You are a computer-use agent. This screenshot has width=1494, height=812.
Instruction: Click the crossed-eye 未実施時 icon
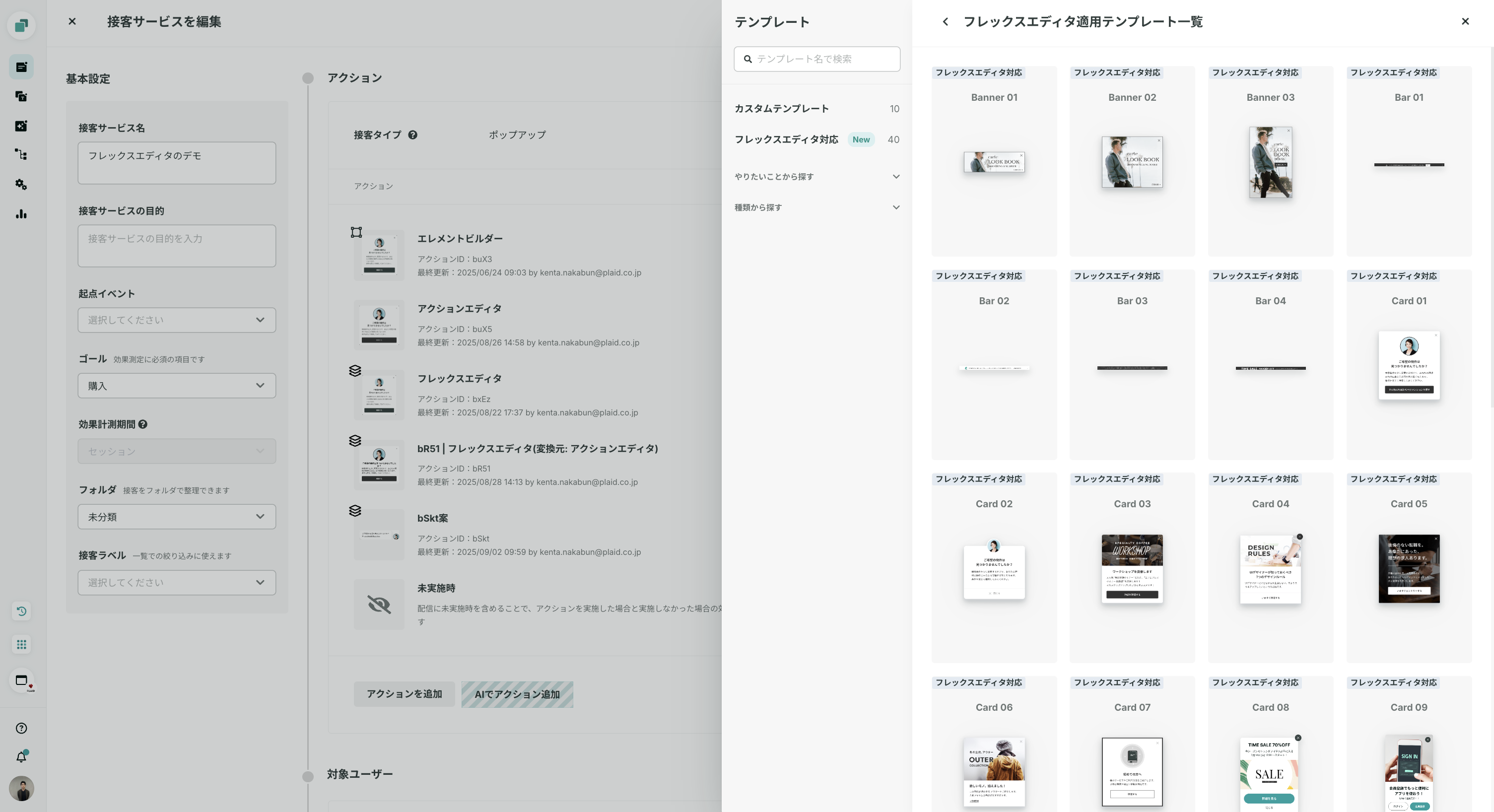(x=379, y=605)
